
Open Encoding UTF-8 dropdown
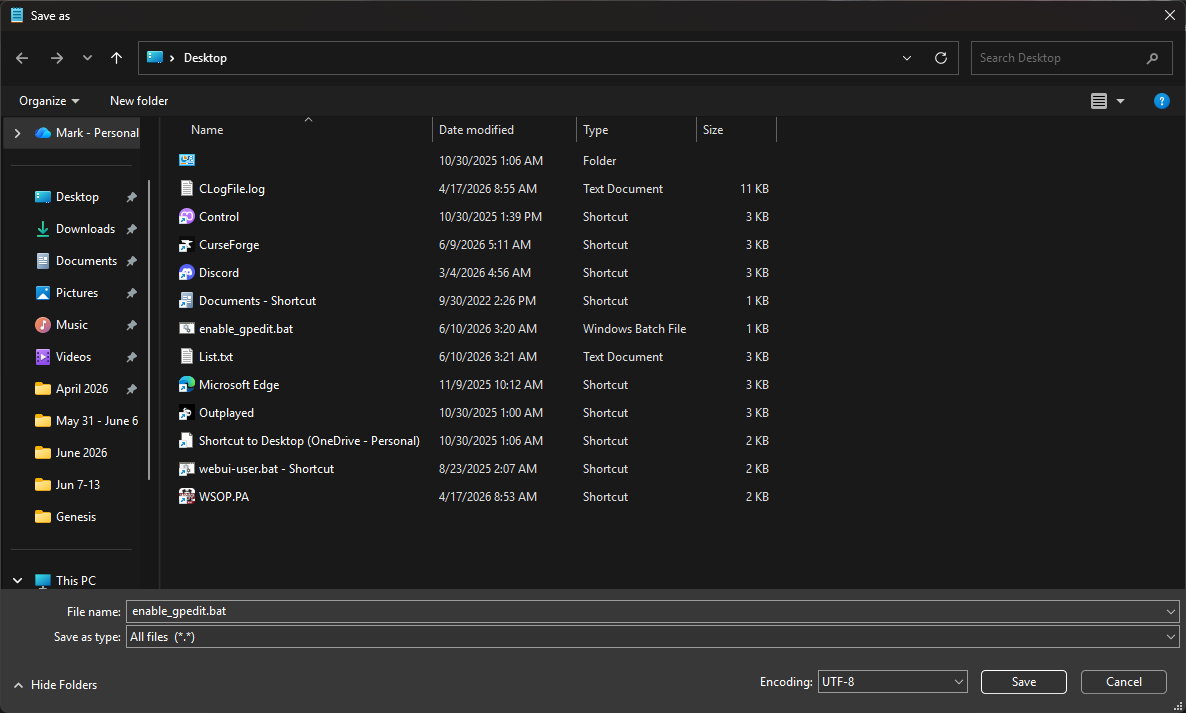pos(893,682)
